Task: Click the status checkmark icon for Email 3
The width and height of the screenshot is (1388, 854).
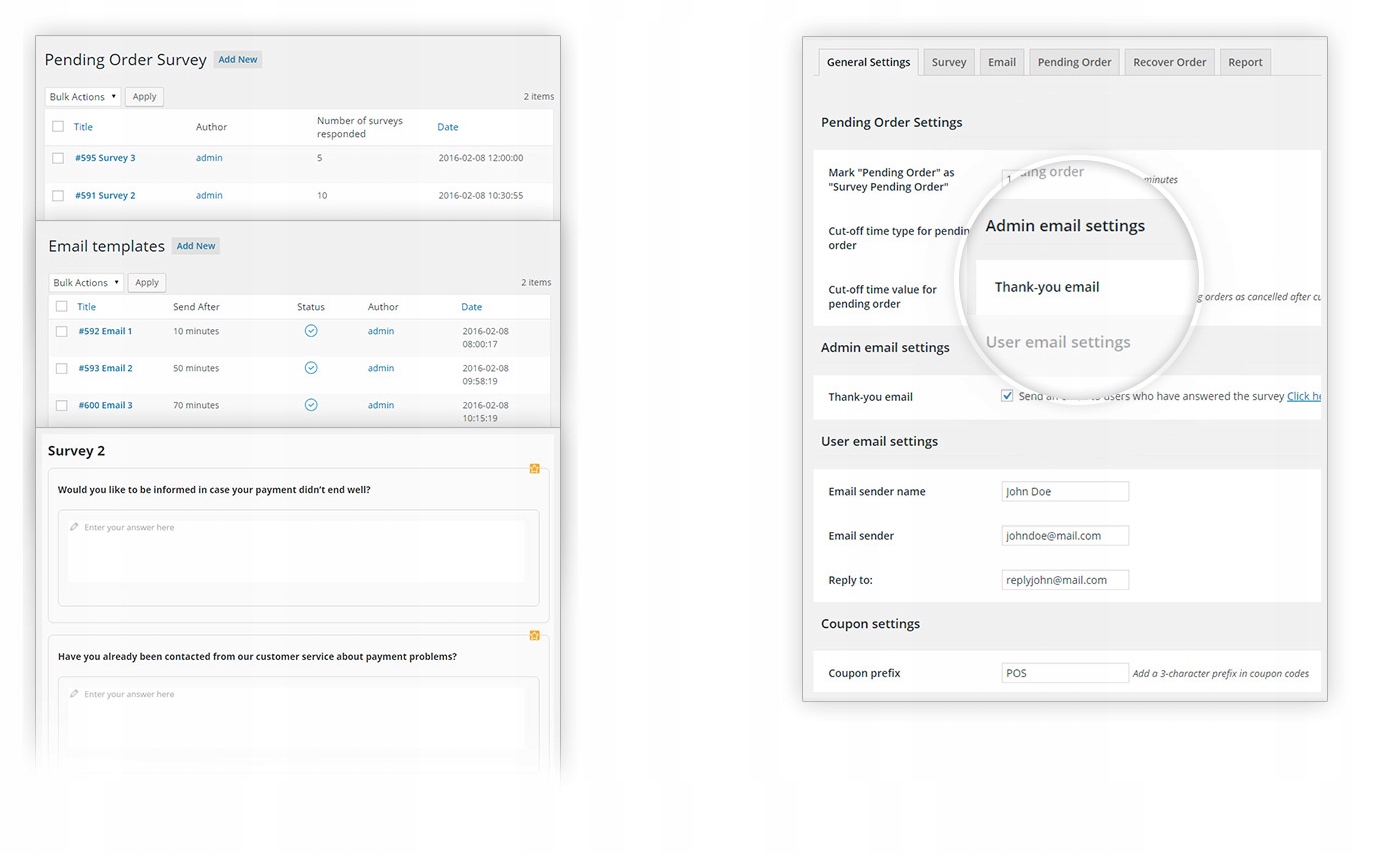Action: coord(311,405)
